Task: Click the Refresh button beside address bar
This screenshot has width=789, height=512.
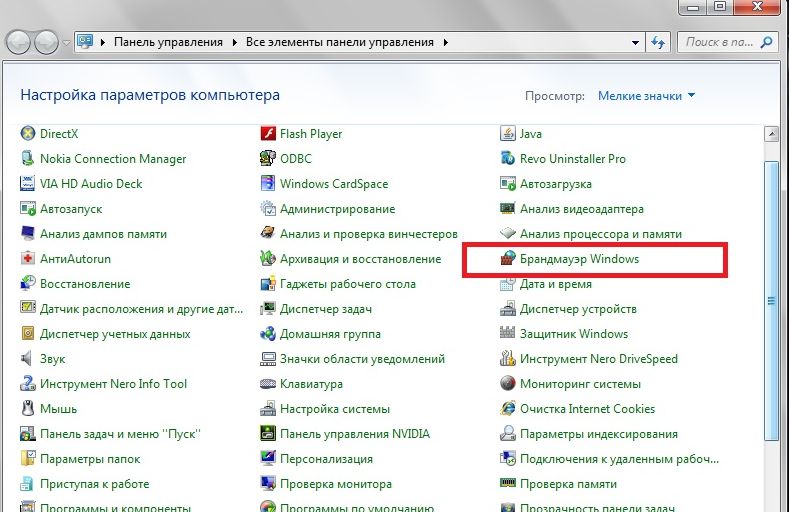Action: click(x=658, y=43)
